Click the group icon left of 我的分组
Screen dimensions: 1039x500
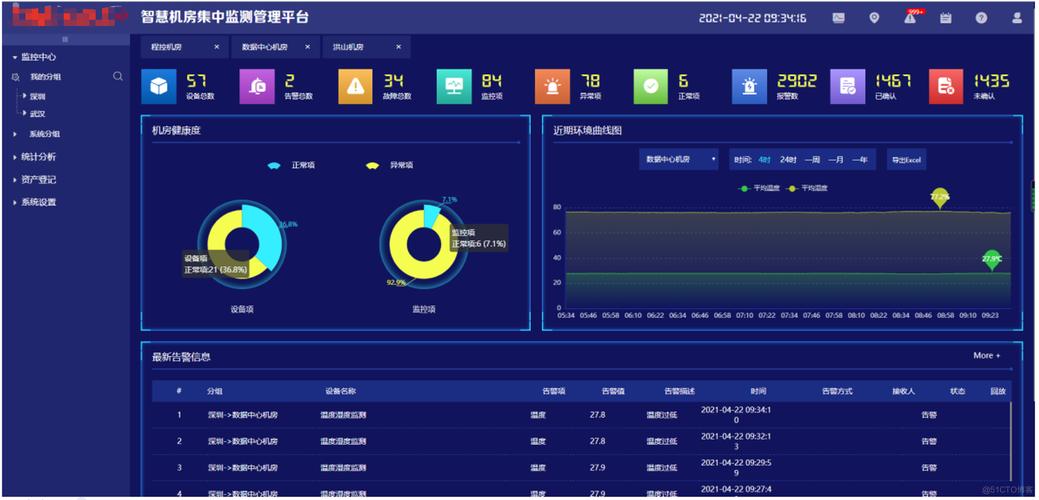[x=15, y=77]
